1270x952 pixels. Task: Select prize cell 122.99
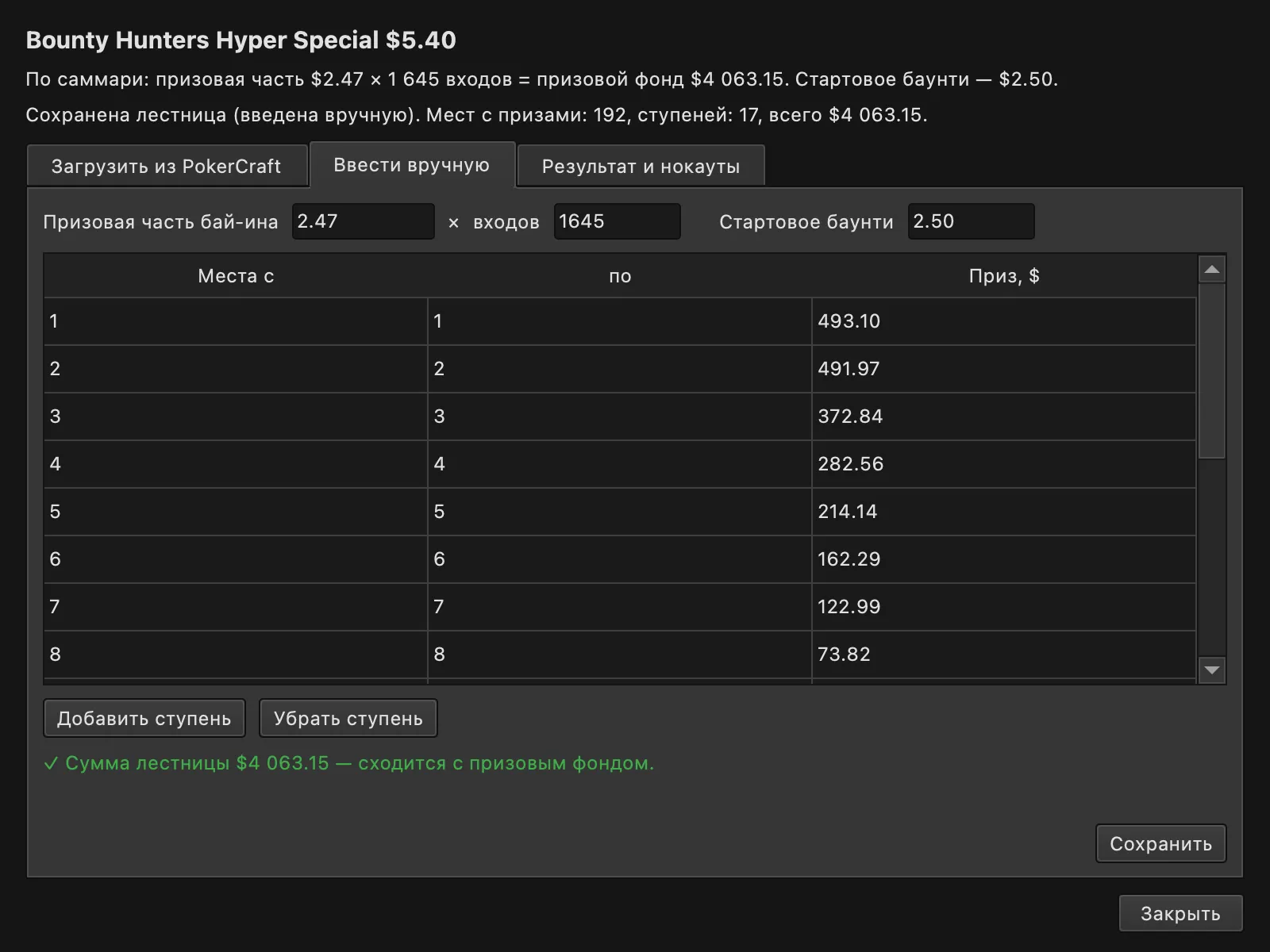(1004, 607)
